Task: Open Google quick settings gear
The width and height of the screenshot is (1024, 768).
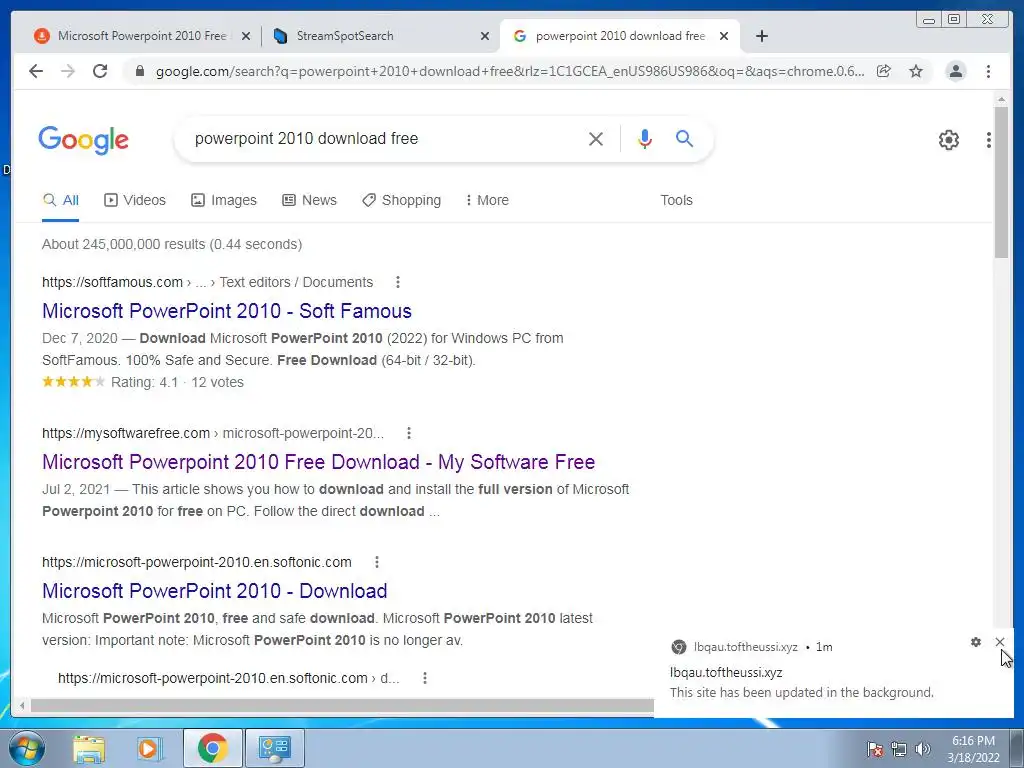Action: 948,140
